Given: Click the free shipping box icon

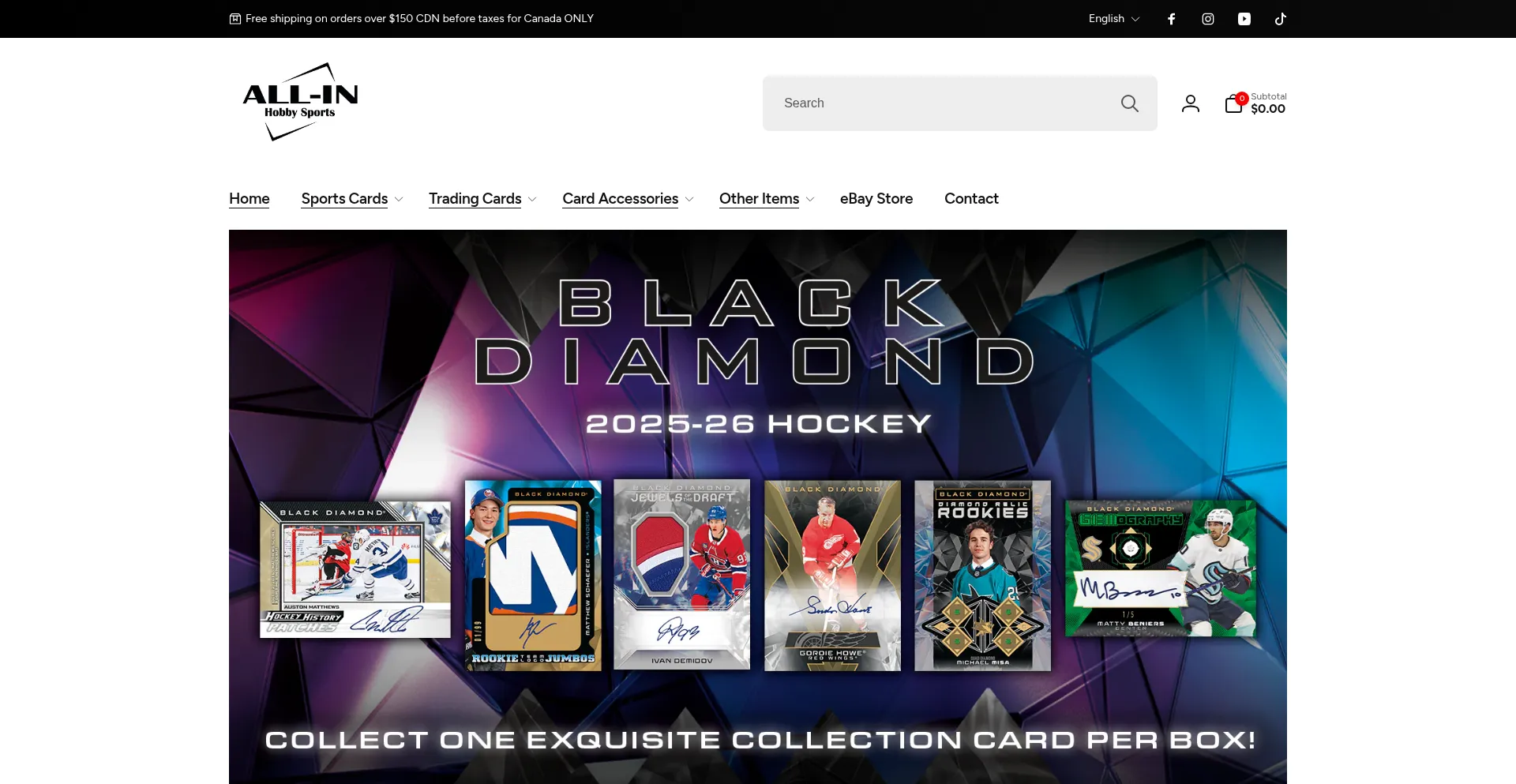Looking at the screenshot, I should click(x=235, y=19).
